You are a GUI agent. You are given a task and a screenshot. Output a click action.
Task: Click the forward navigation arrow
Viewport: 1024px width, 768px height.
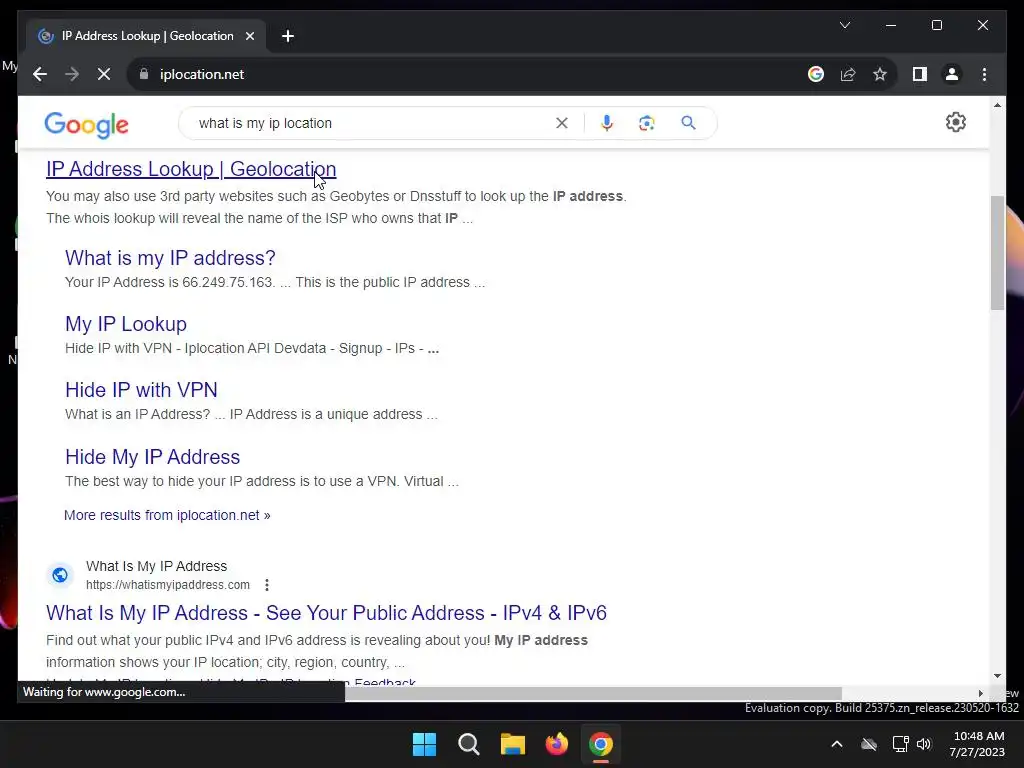(72, 74)
